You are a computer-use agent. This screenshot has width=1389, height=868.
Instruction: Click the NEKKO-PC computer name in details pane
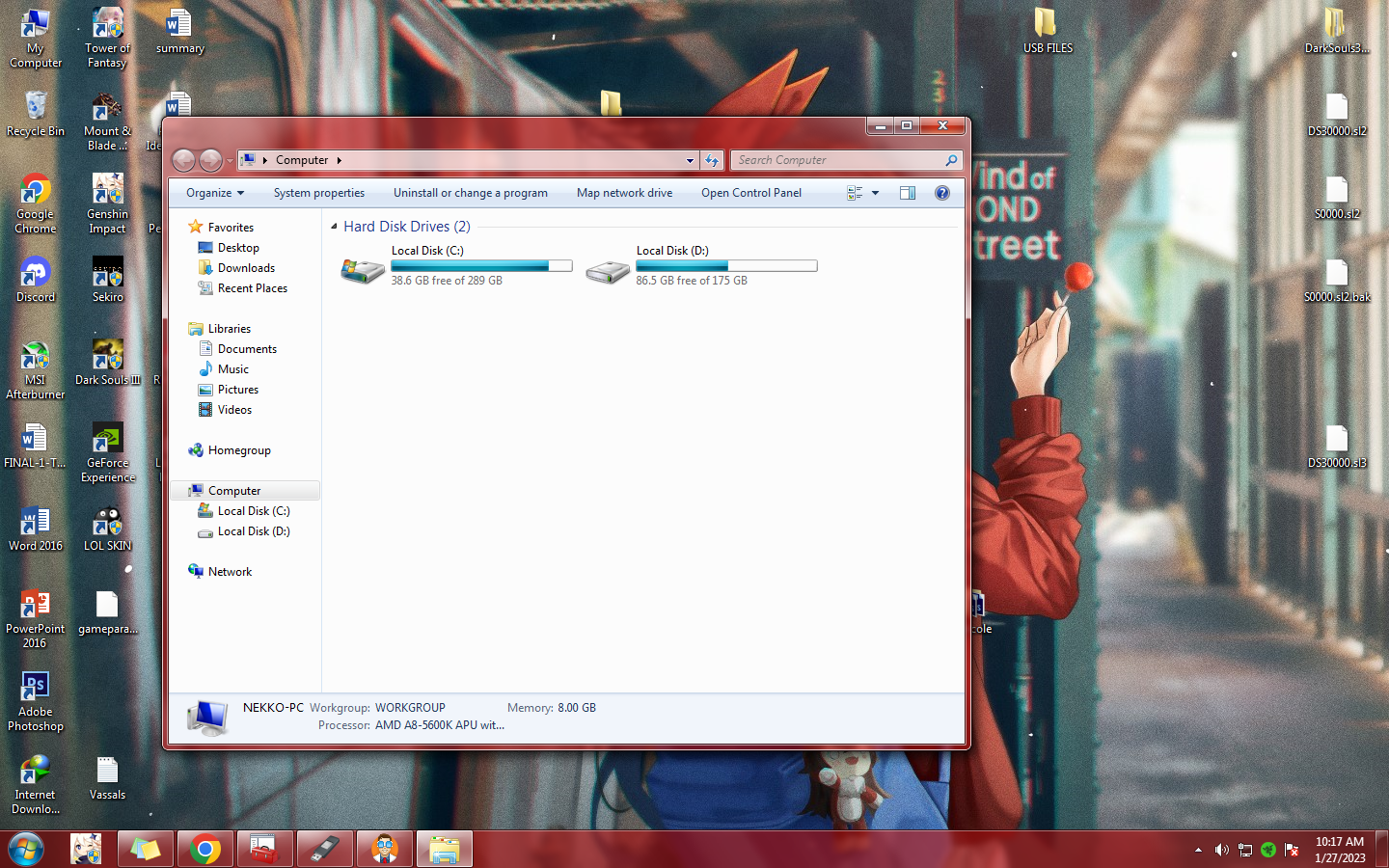[273, 708]
